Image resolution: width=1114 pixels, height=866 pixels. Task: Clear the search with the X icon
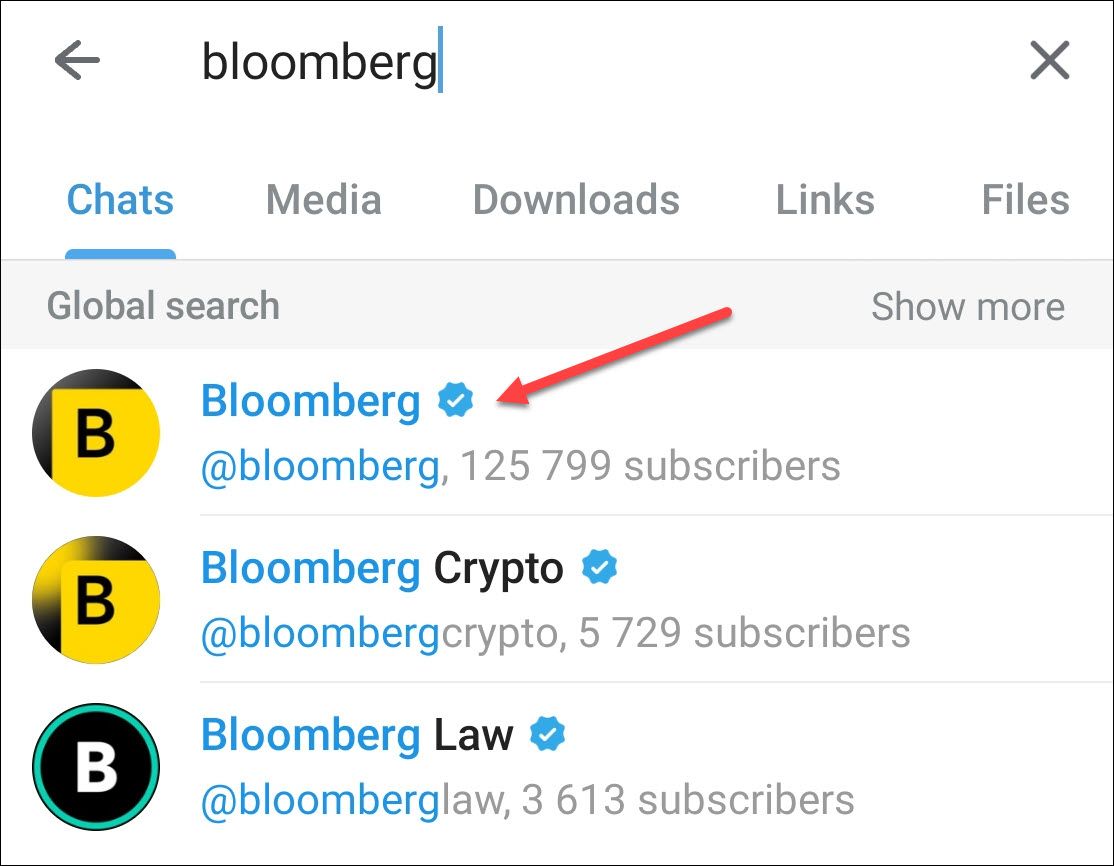pyautogui.click(x=1048, y=60)
